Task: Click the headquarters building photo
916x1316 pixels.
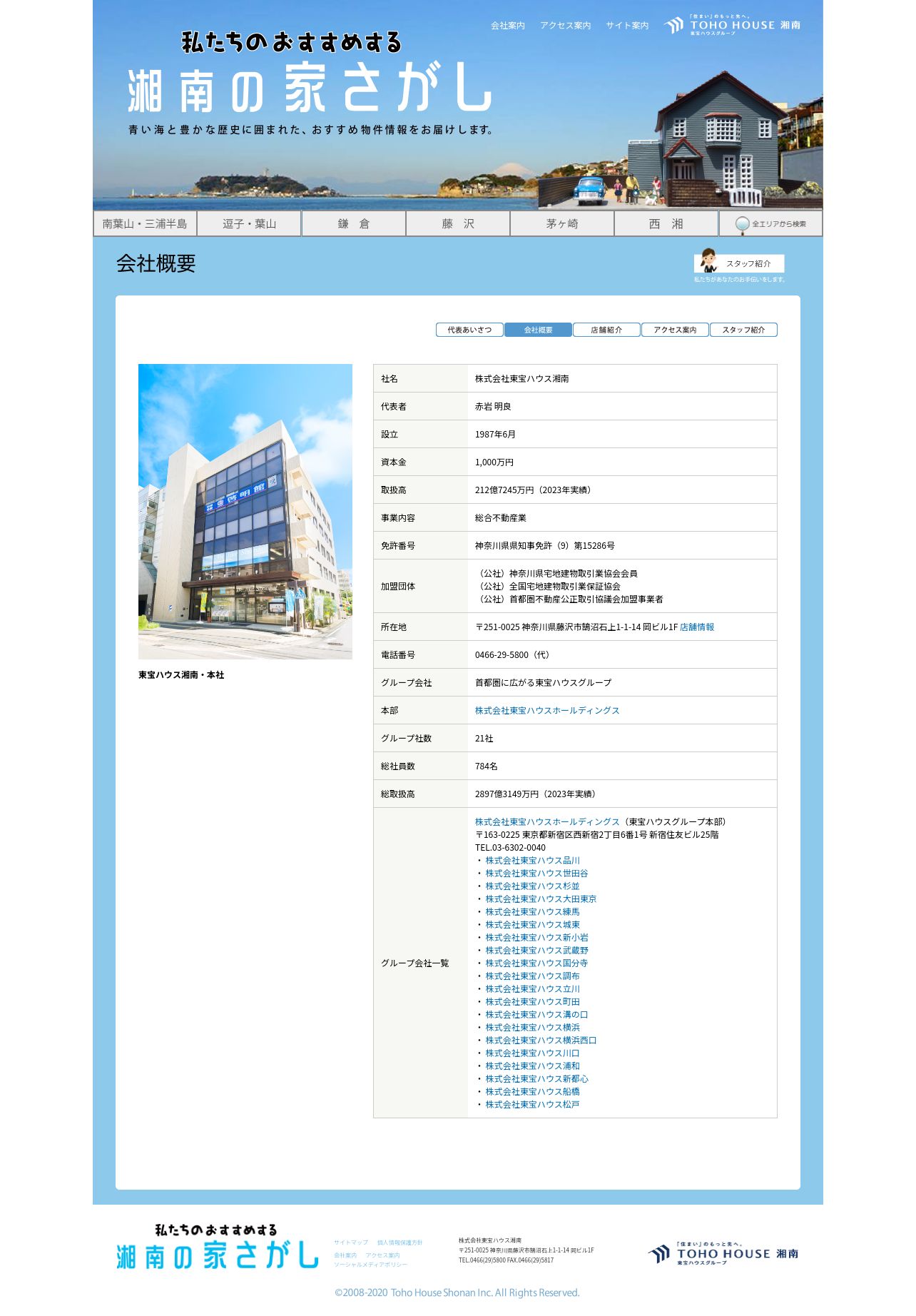Action: click(245, 512)
